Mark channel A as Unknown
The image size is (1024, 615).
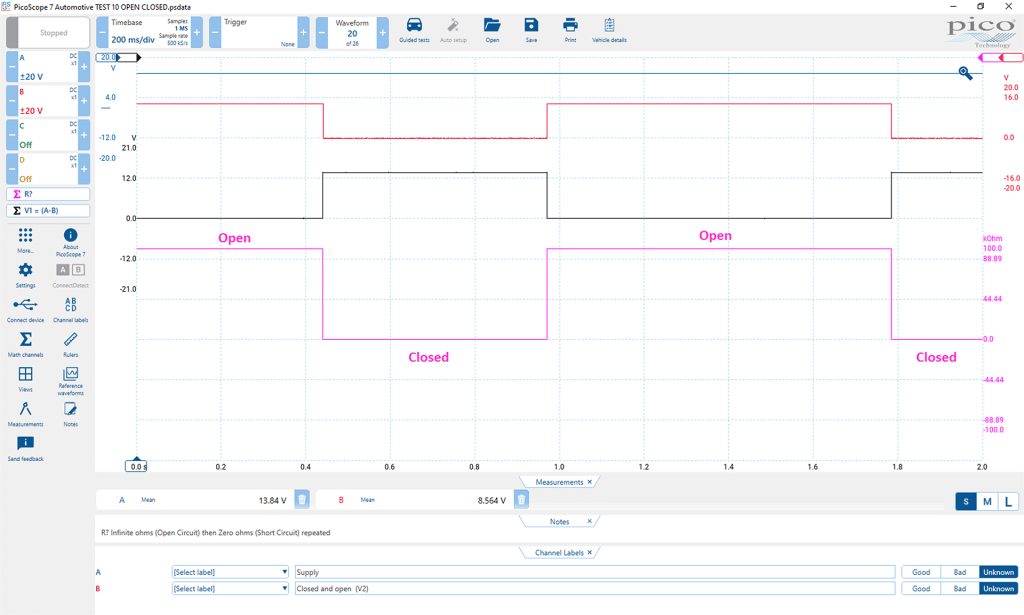(999, 572)
